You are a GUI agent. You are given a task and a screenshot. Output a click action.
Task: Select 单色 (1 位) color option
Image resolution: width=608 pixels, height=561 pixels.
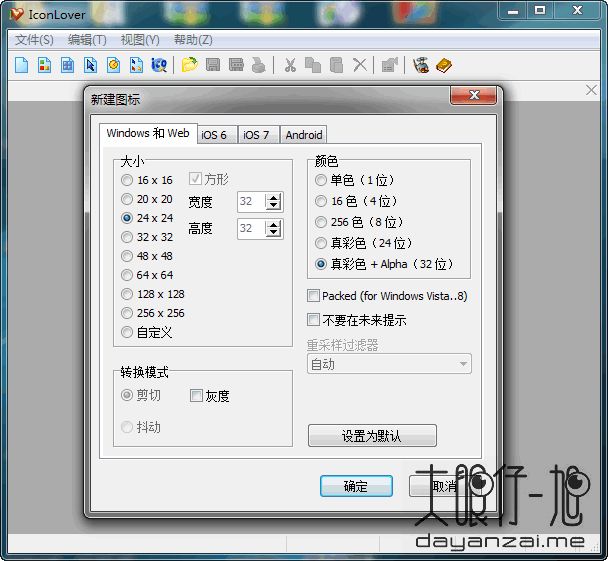click(354, 180)
